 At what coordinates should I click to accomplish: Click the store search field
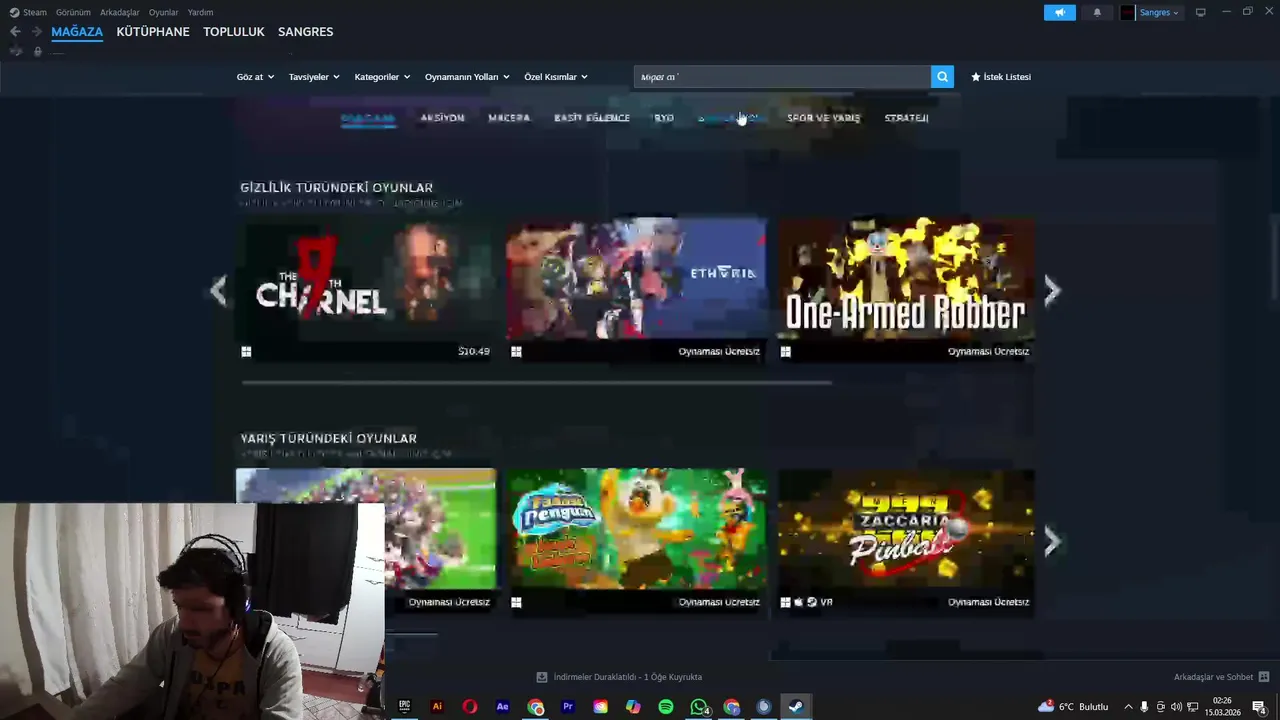tap(782, 77)
